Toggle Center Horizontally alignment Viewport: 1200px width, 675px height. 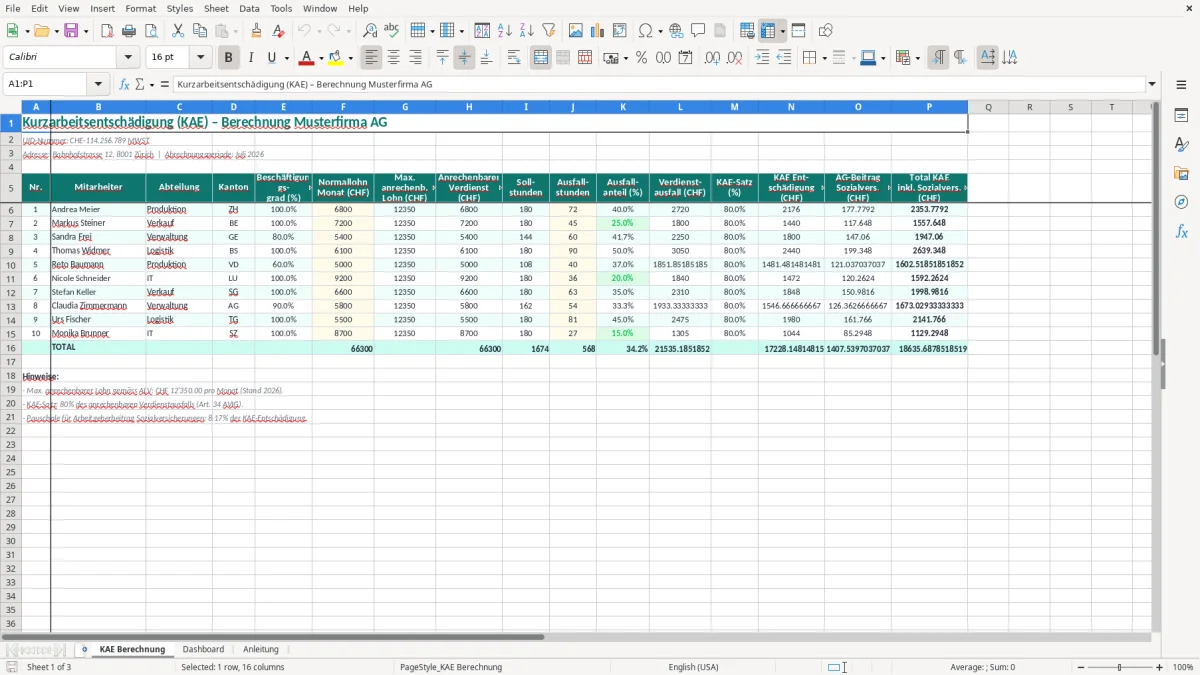(x=393, y=58)
